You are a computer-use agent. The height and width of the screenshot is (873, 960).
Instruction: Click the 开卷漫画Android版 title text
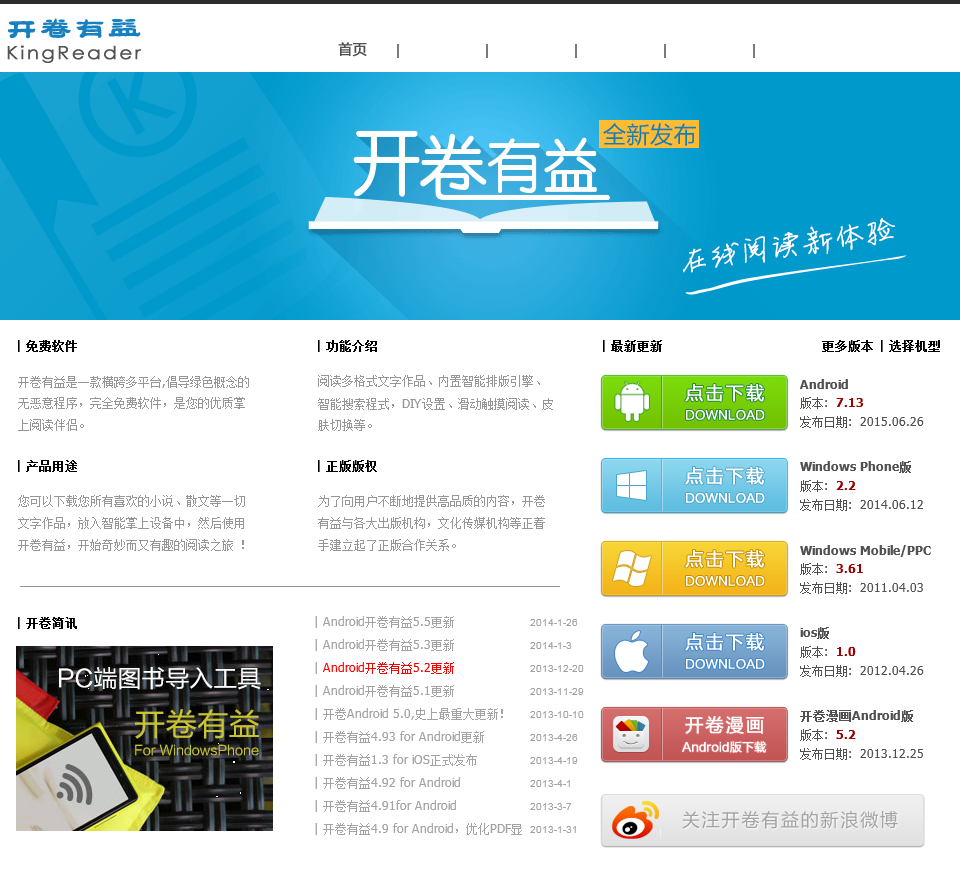coord(857,716)
